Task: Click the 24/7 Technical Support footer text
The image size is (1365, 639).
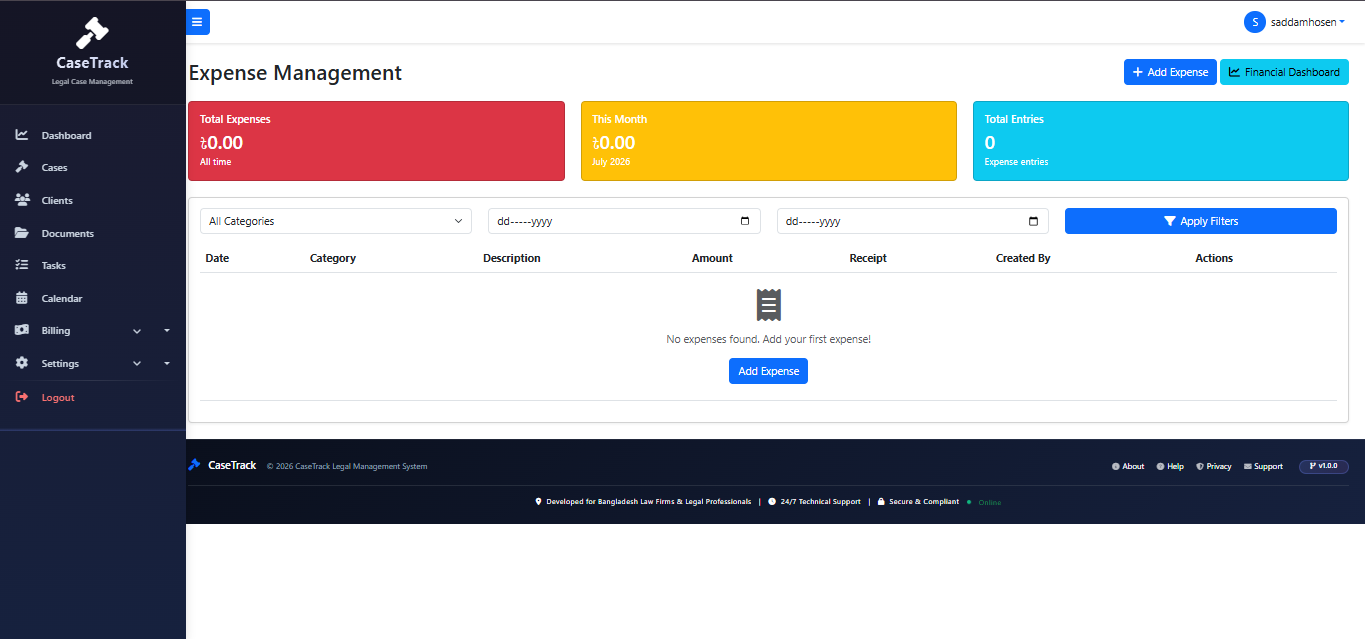Action: pos(820,502)
